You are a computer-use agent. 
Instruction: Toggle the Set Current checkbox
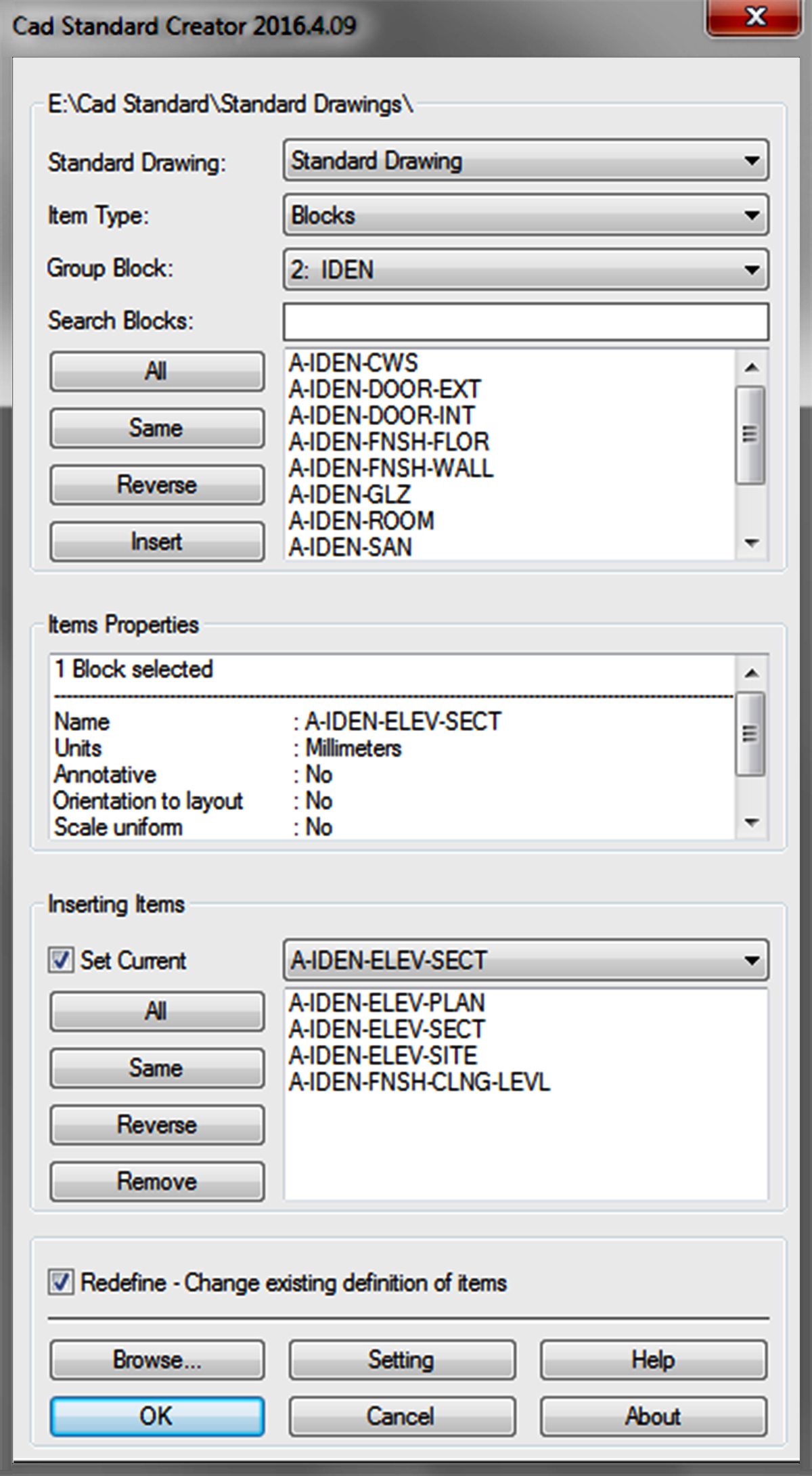coord(61,960)
